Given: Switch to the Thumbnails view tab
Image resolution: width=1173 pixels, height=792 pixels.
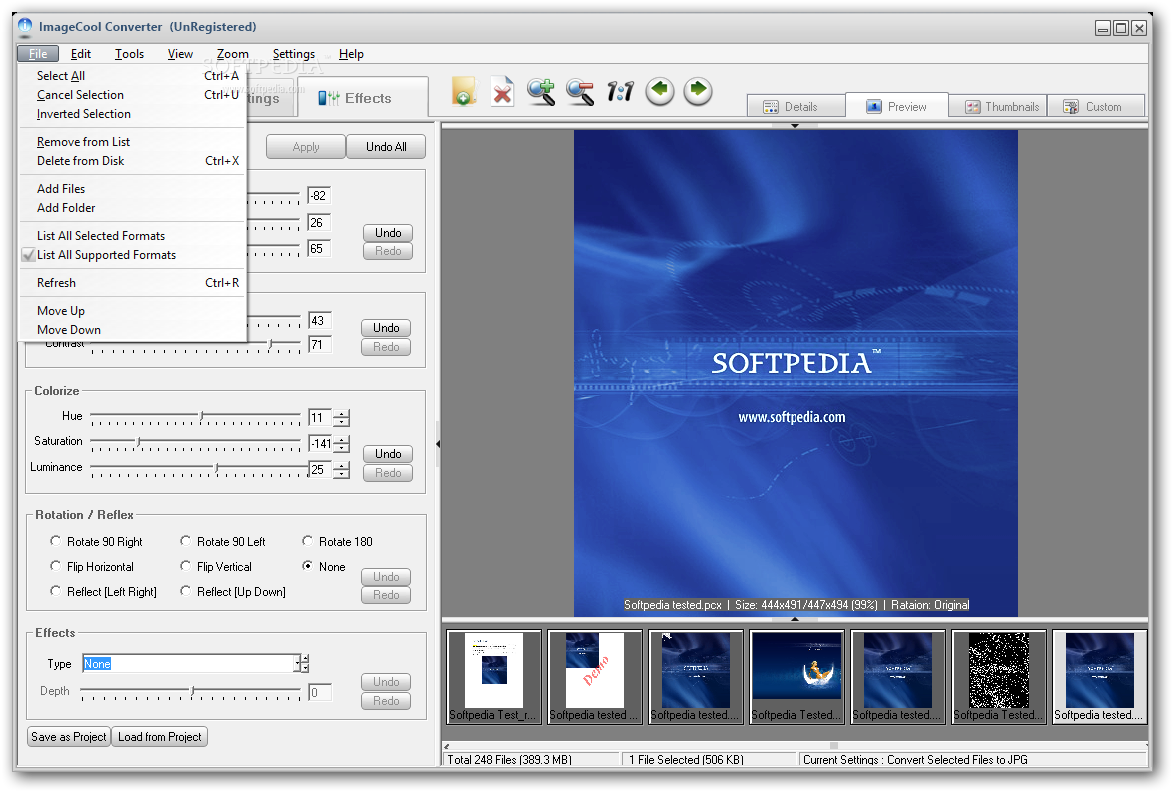Looking at the screenshot, I should tap(1001, 107).
